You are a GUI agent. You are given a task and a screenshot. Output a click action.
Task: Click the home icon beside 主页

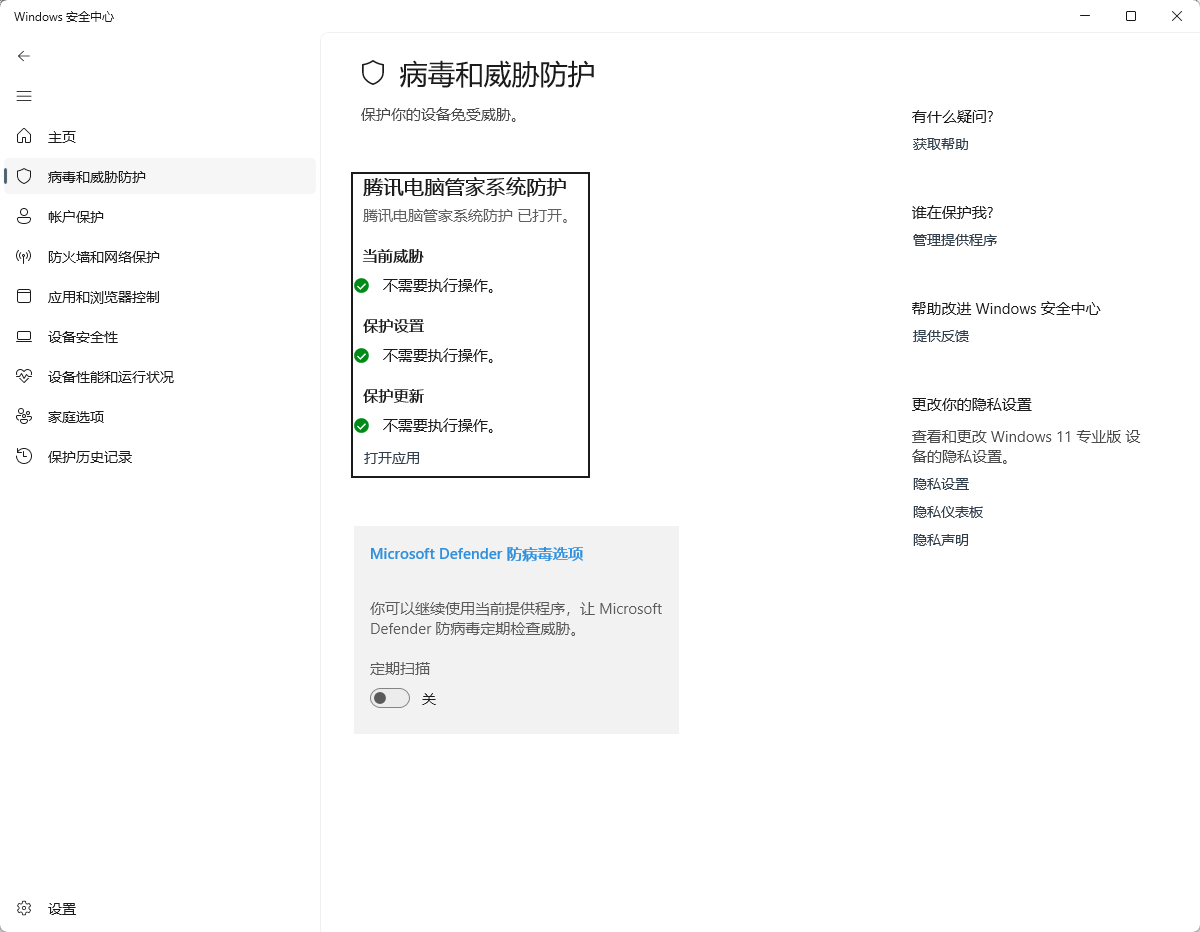[x=24, y=136]
